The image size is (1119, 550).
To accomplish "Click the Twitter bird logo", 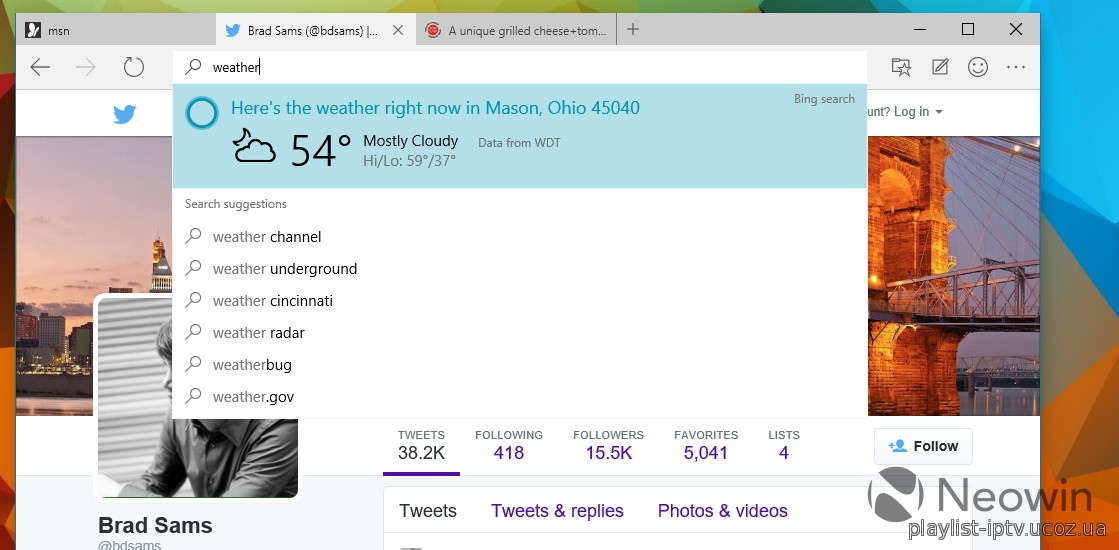I will pyautogui.click(x=125, y=114).
